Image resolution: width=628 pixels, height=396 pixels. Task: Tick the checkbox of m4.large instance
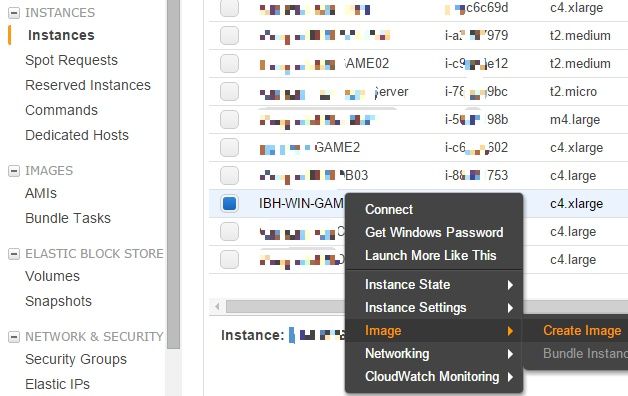pyautogui.click(x=229, y=119)
